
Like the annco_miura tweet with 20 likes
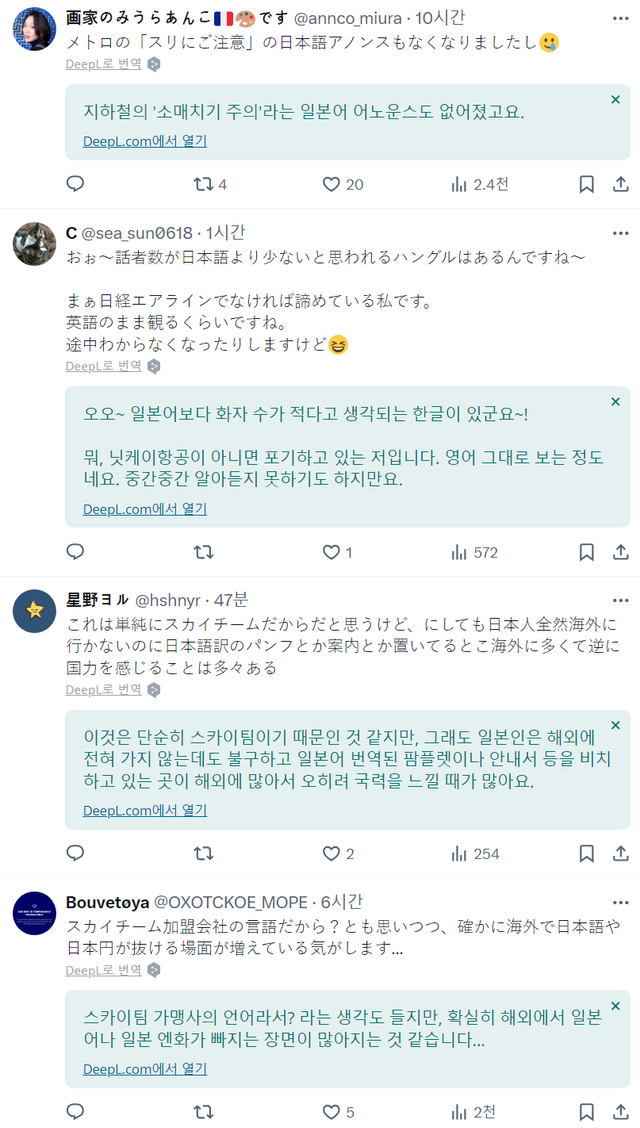tap(332, 184)
